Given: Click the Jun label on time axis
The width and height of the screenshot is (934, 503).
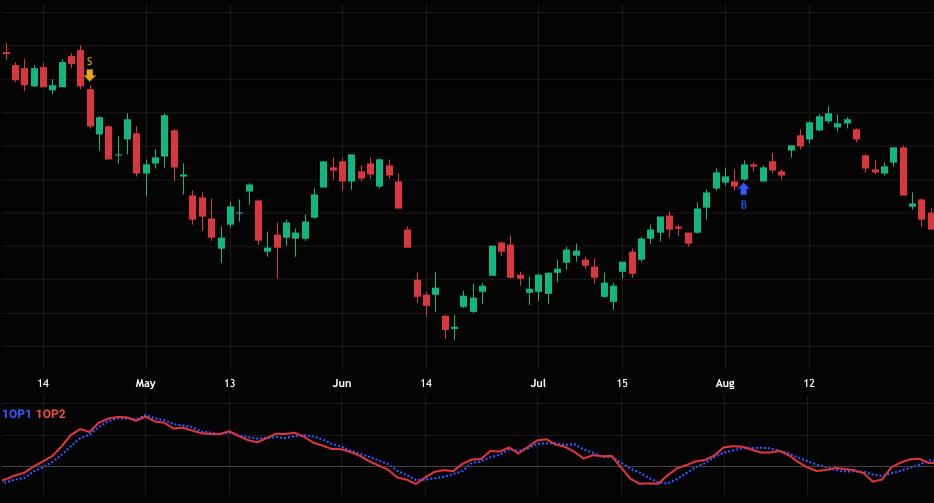Looking at the screenshot, I should [342, 383].
